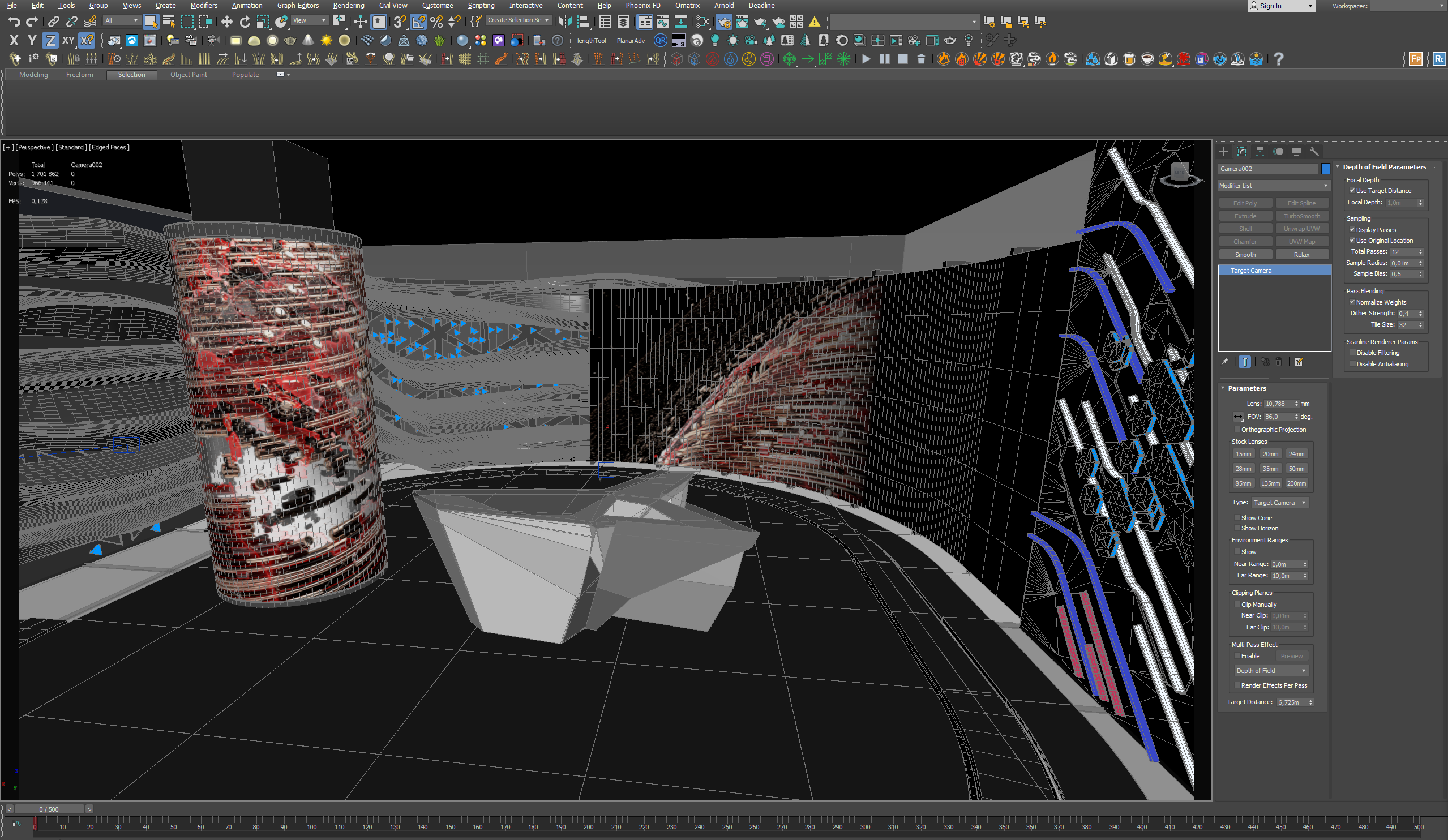
Task: Click the TurboSmooth modifier button
Action: click(1301, 216)
